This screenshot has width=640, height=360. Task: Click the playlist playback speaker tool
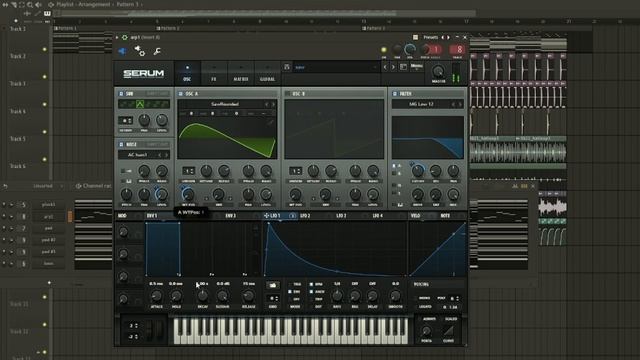pyautogui.click(x=38, y=4)
